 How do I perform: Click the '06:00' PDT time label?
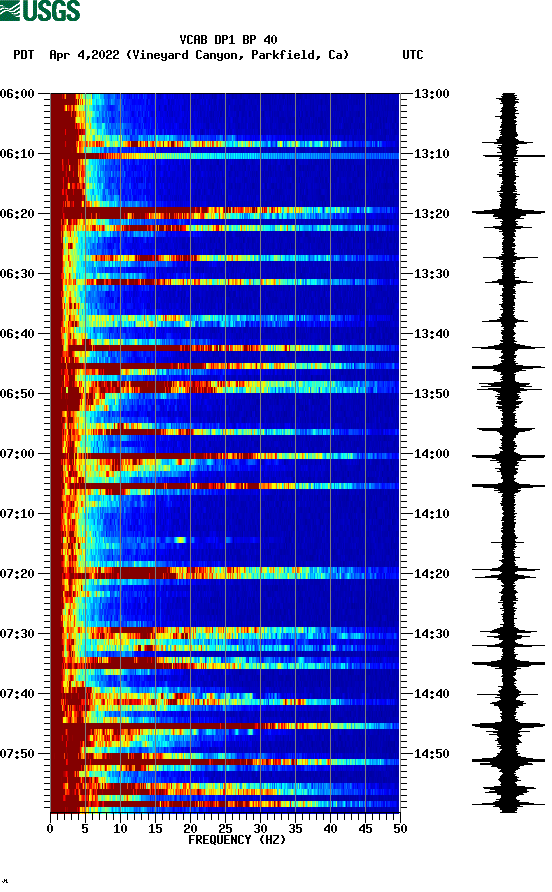(18, 94)
